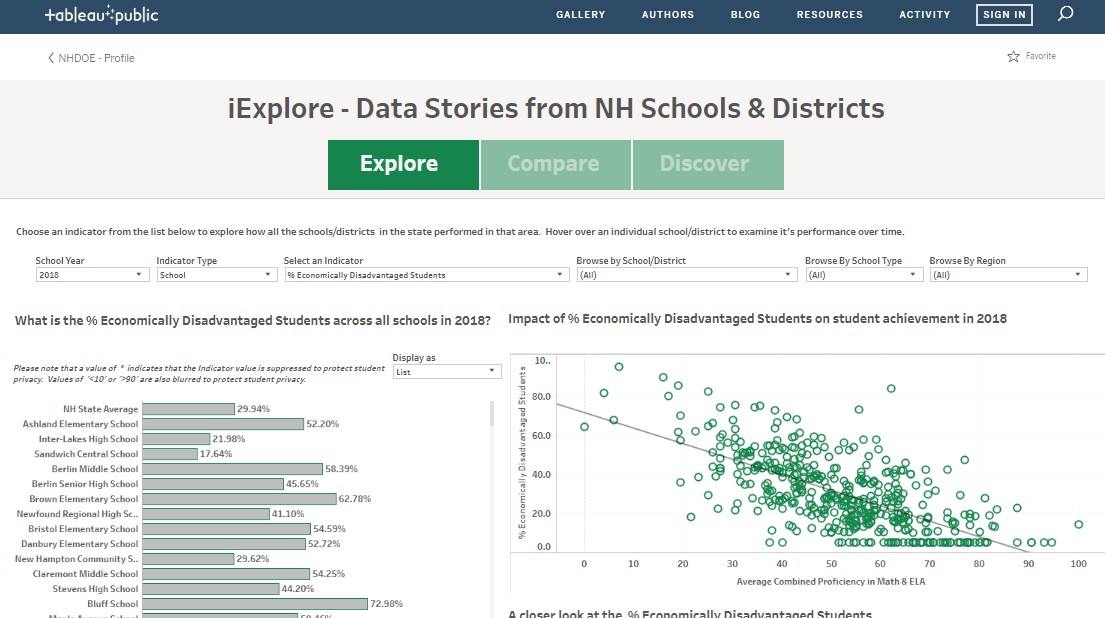Navigate to the Blog link
1105x618 pixels.
[x=745, y=15]
